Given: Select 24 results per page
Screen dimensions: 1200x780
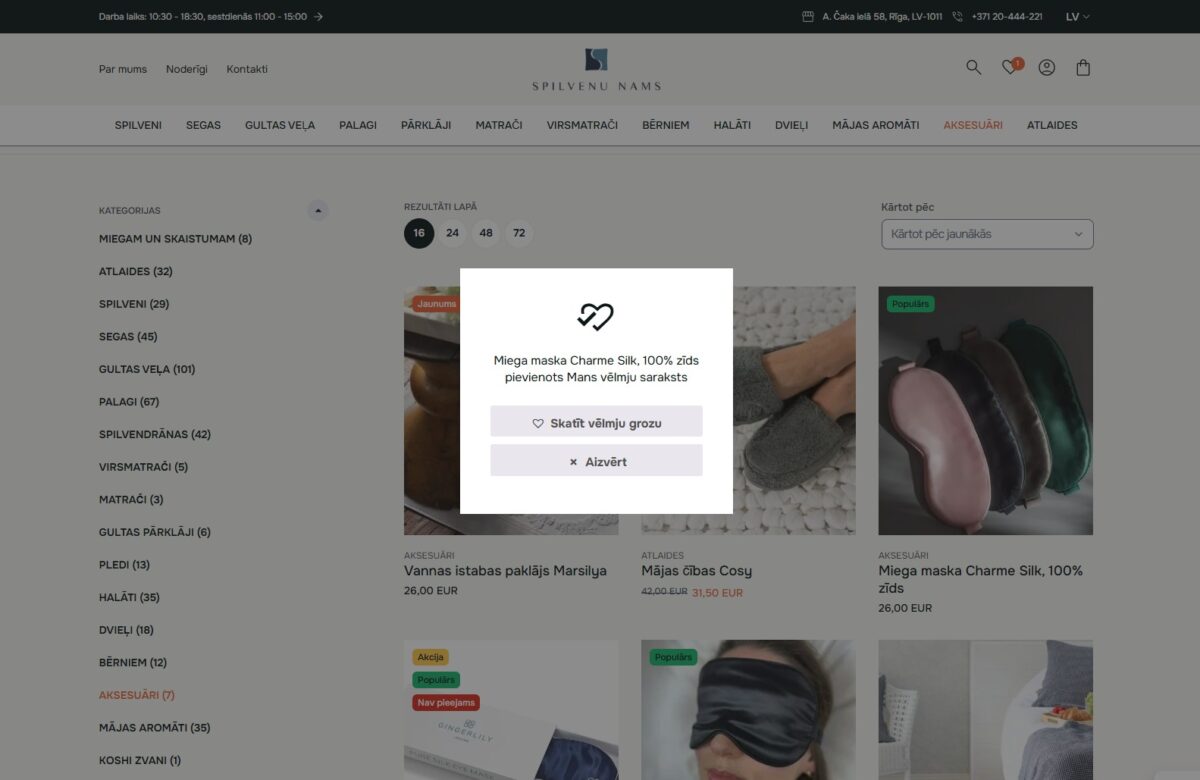Looking at the screenshot, I should tap(452, 233).
